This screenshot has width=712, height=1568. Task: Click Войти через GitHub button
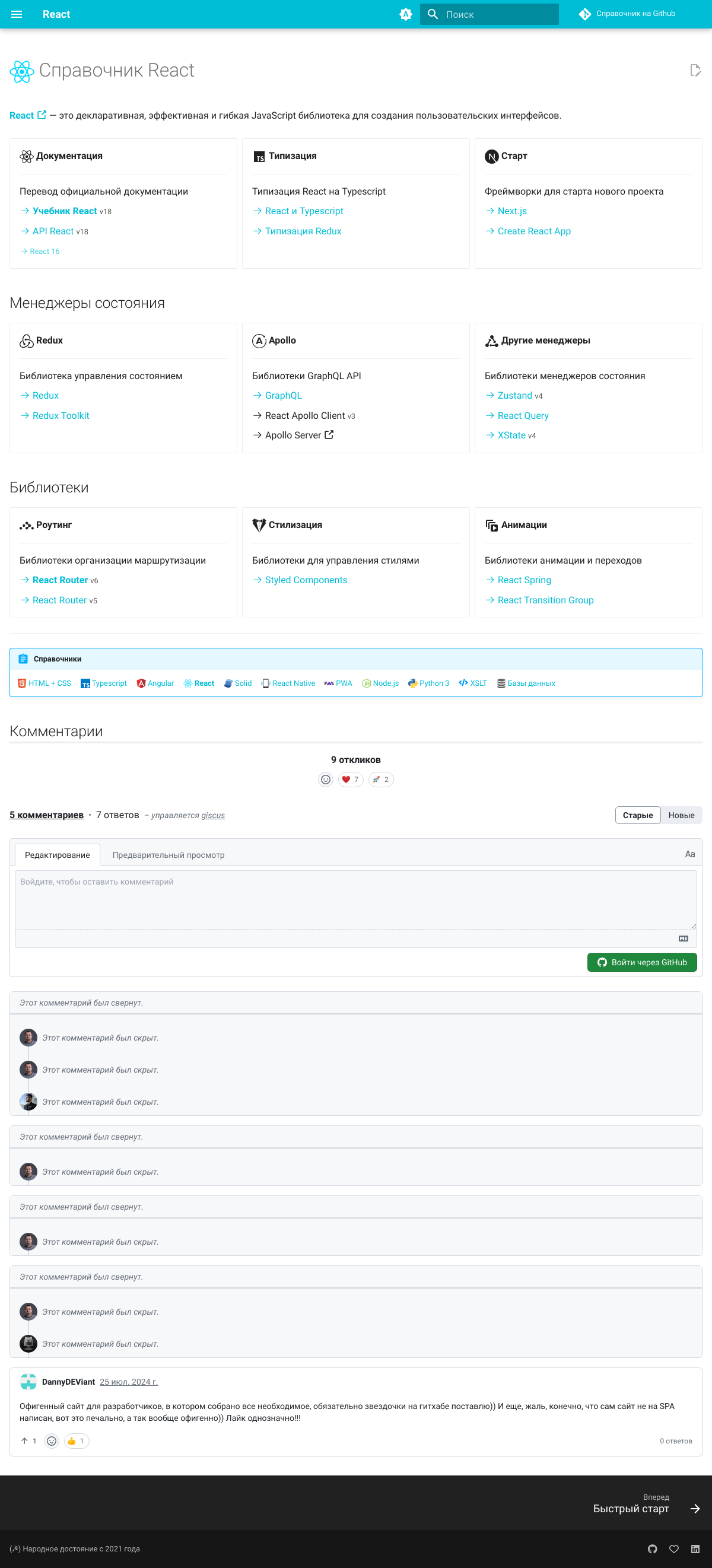642,962
